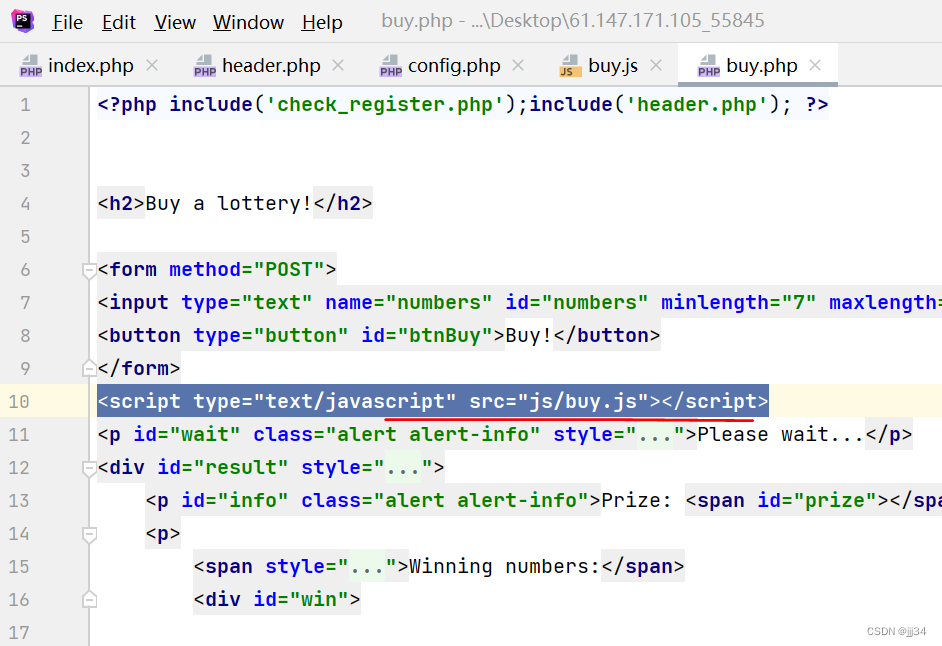This screenshot has width=942, height=646.
Task: Click 'check_register.php' string in line 1
Action: pyautogui.click(x=384, y=105)
